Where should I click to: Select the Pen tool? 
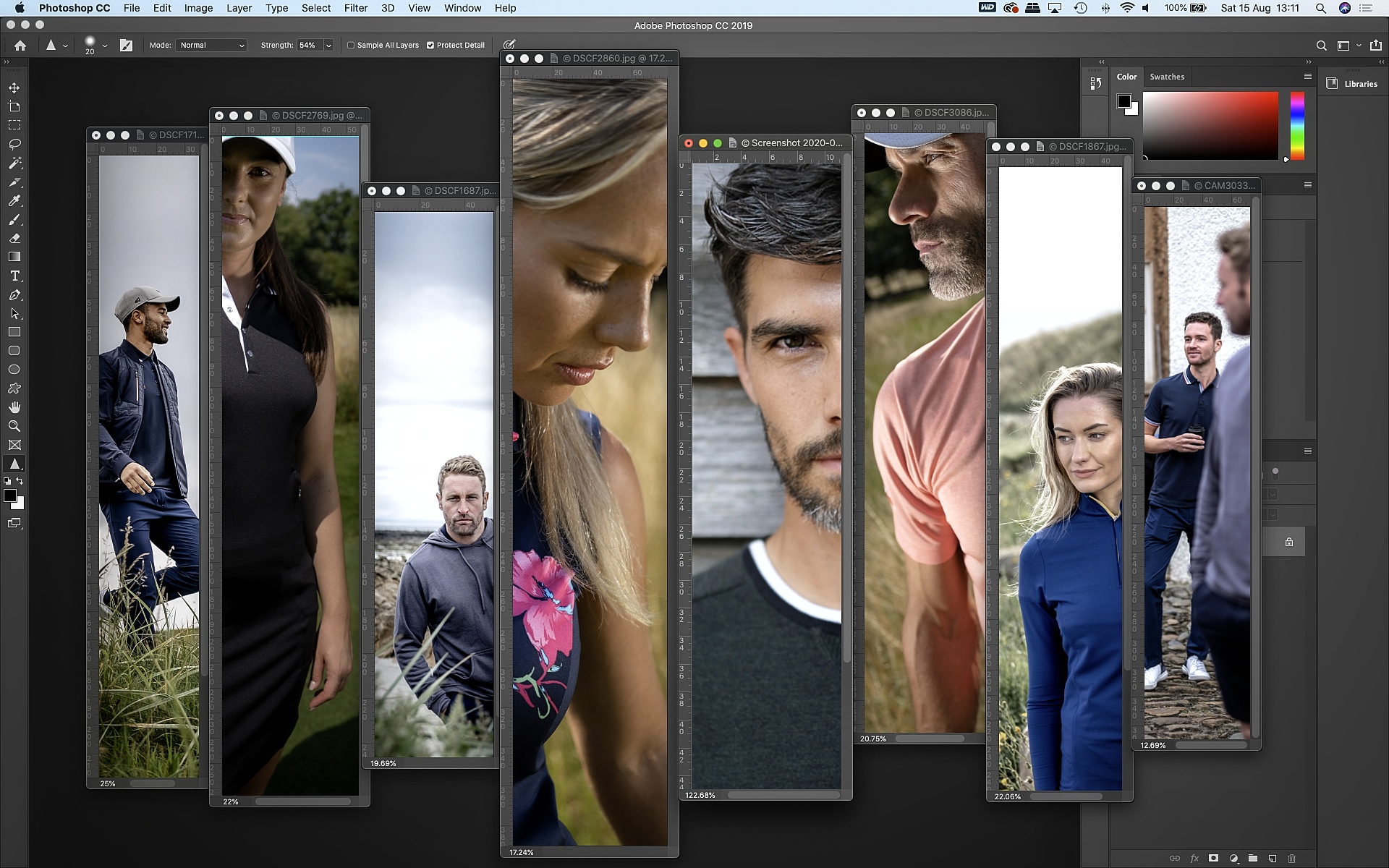[14, 294]
